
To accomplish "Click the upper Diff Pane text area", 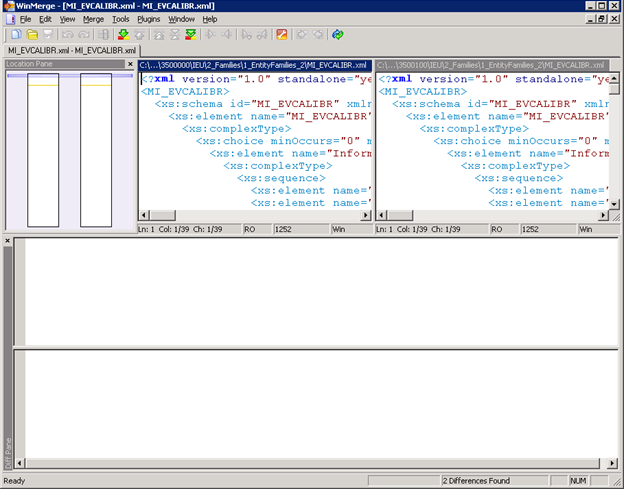I will (321, 292).
